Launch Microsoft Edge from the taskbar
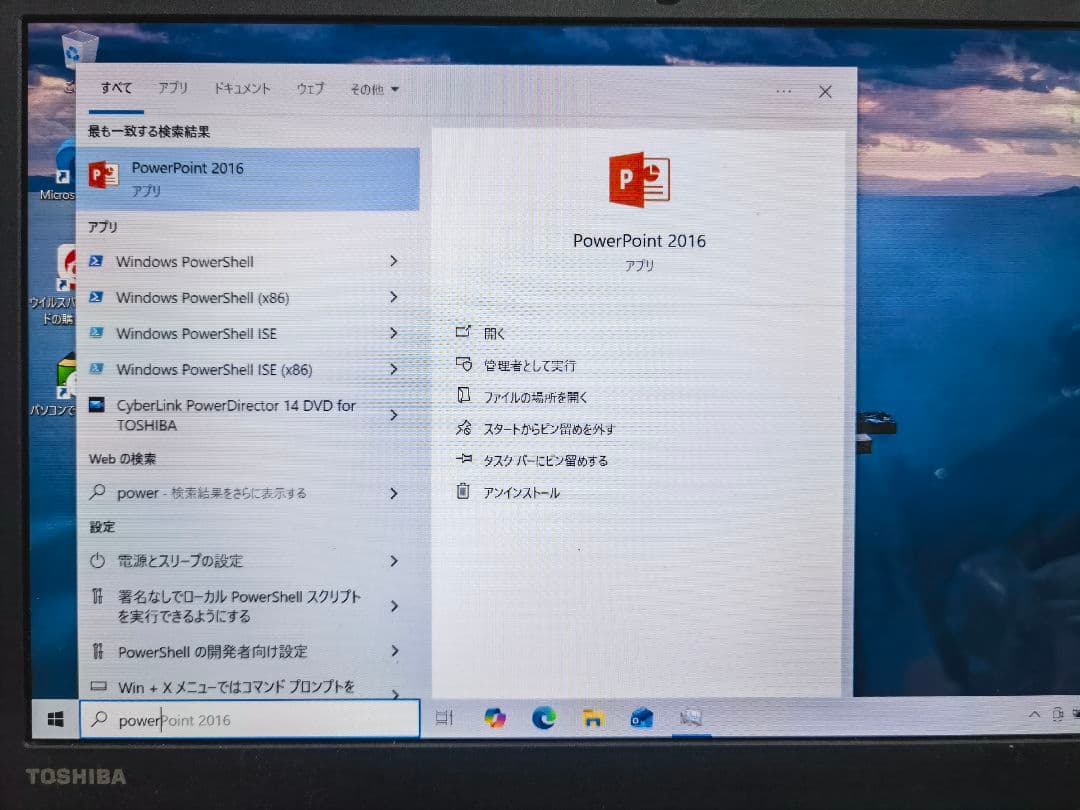 pyautogui.click(x=545, y=717)
